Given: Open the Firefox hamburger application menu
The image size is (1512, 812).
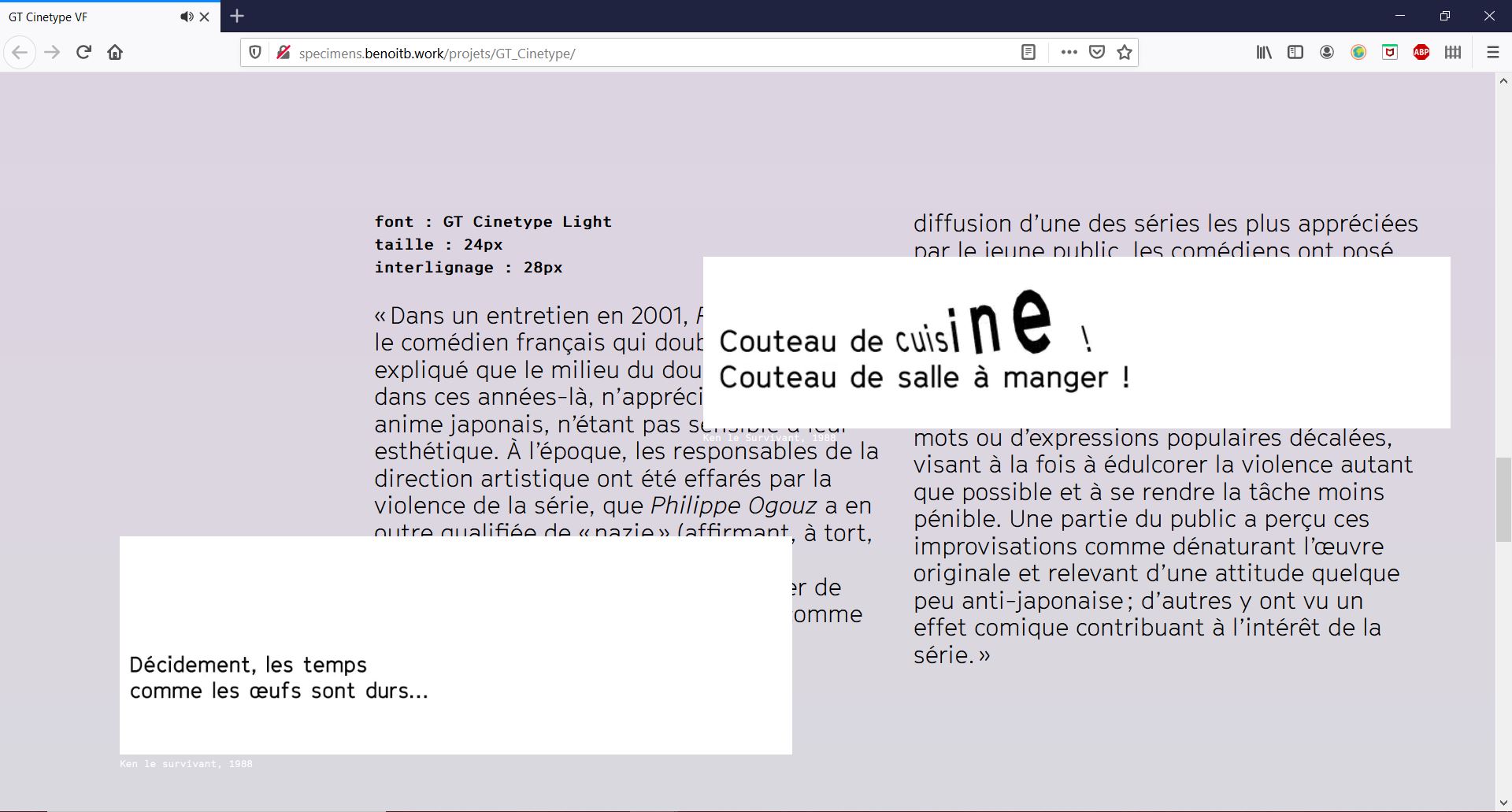Looking at the screenshot, I should [1492, 53].
